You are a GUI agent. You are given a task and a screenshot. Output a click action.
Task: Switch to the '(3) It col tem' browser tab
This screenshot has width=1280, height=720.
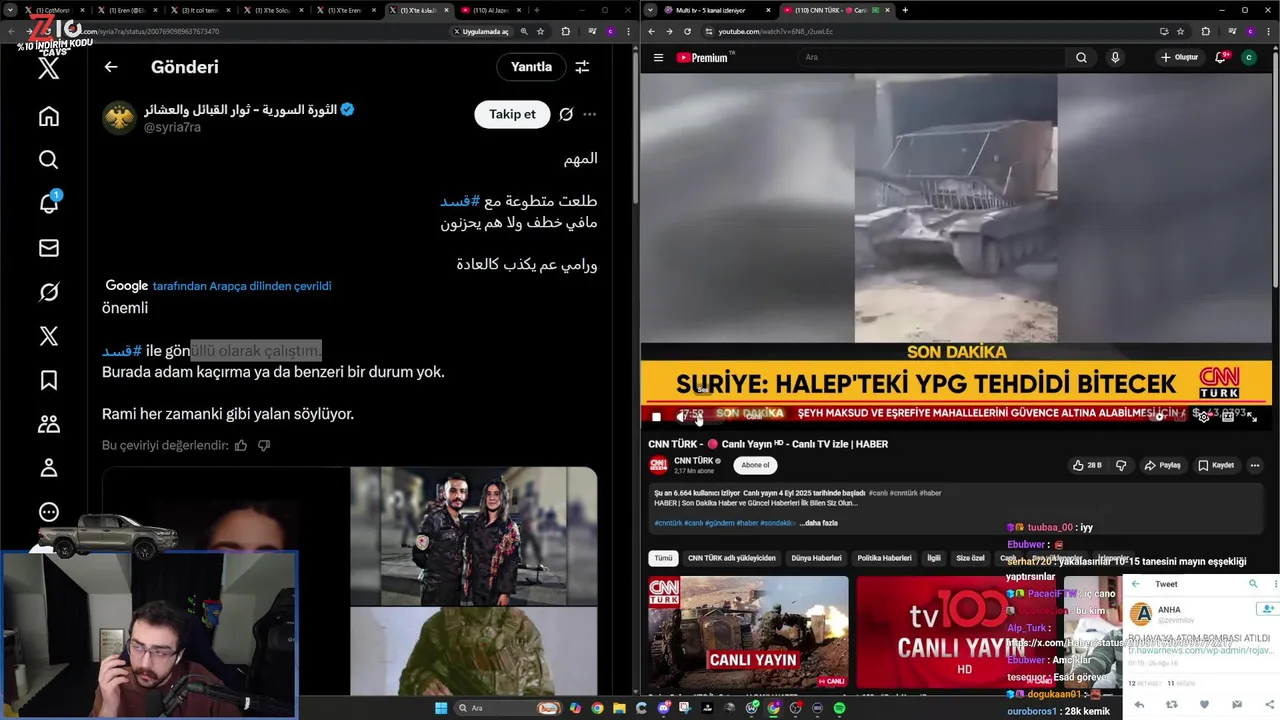(200, 10)
